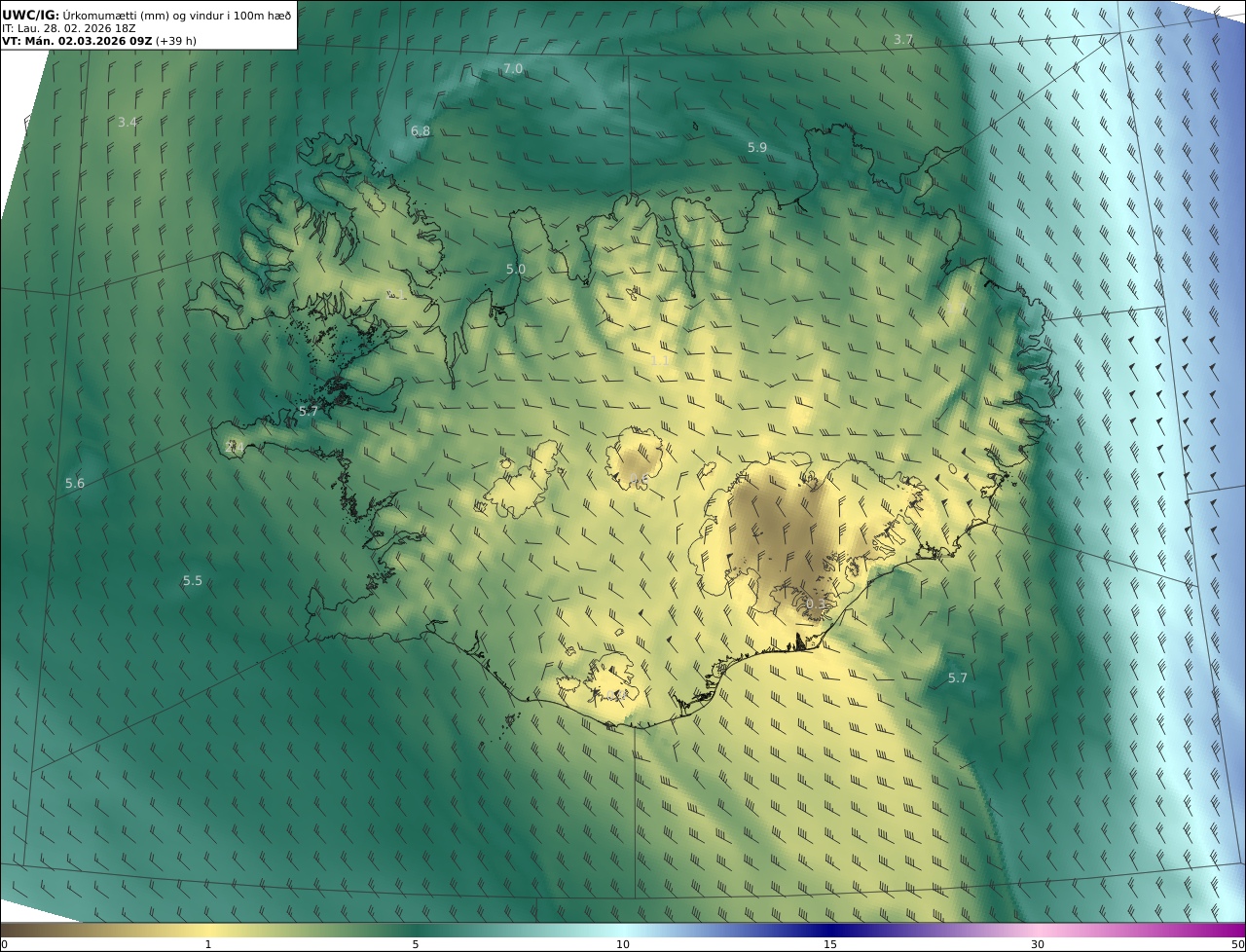Click the 6.8 value label
This screenshot has height=952, width=1246.
421,130
